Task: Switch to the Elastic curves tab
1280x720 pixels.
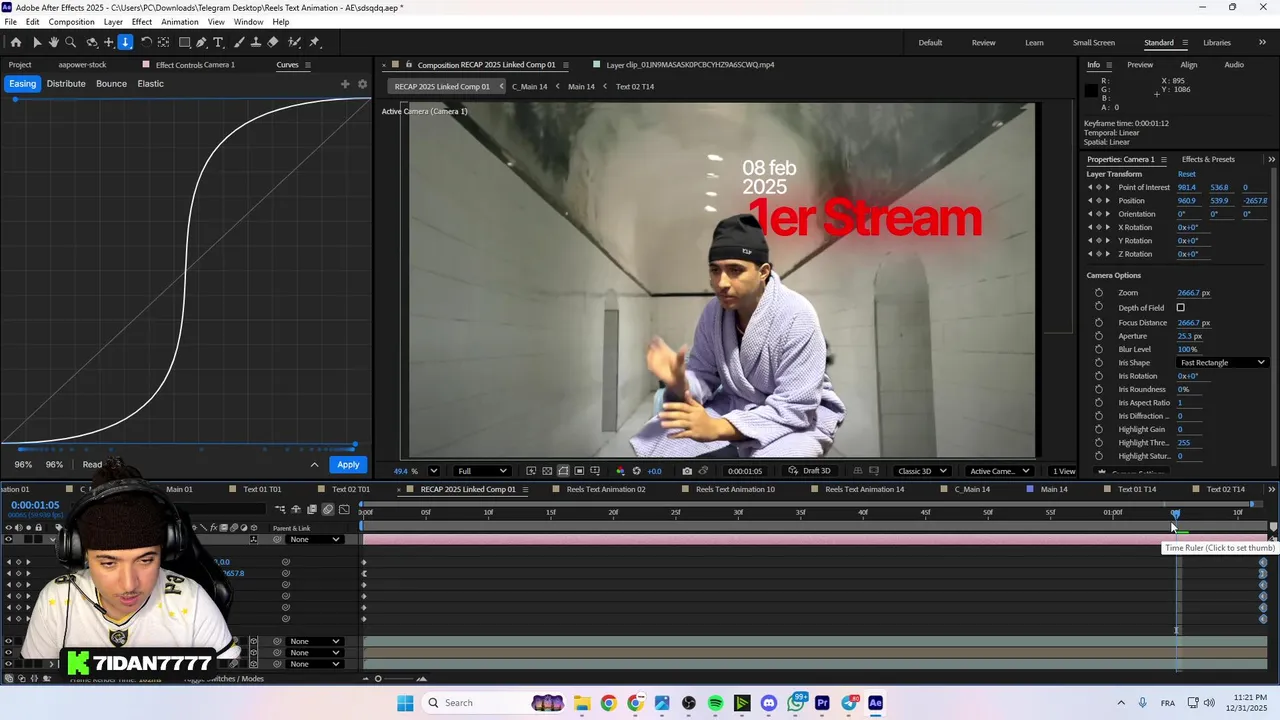Action: click(x=151, y=84)
